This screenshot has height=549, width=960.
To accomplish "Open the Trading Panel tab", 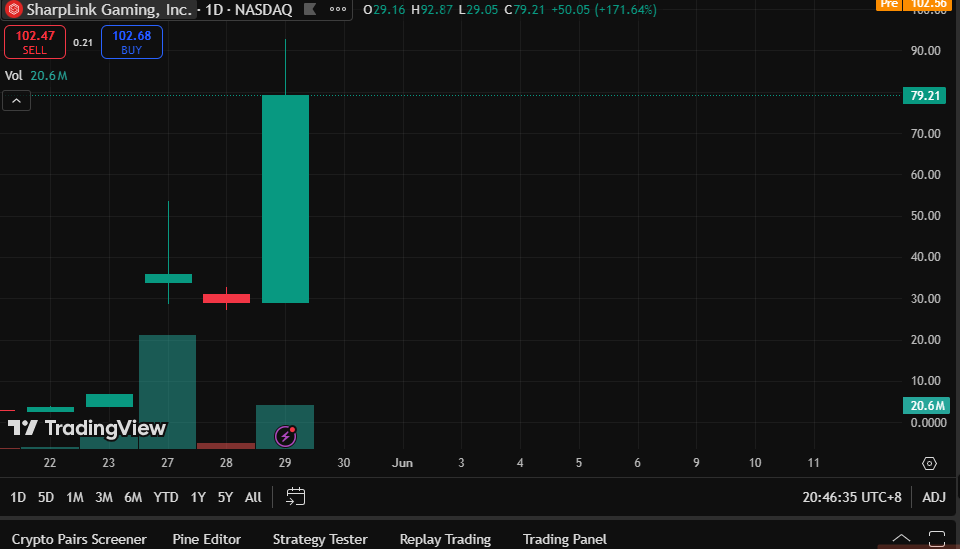I will (x=564, y=539).
